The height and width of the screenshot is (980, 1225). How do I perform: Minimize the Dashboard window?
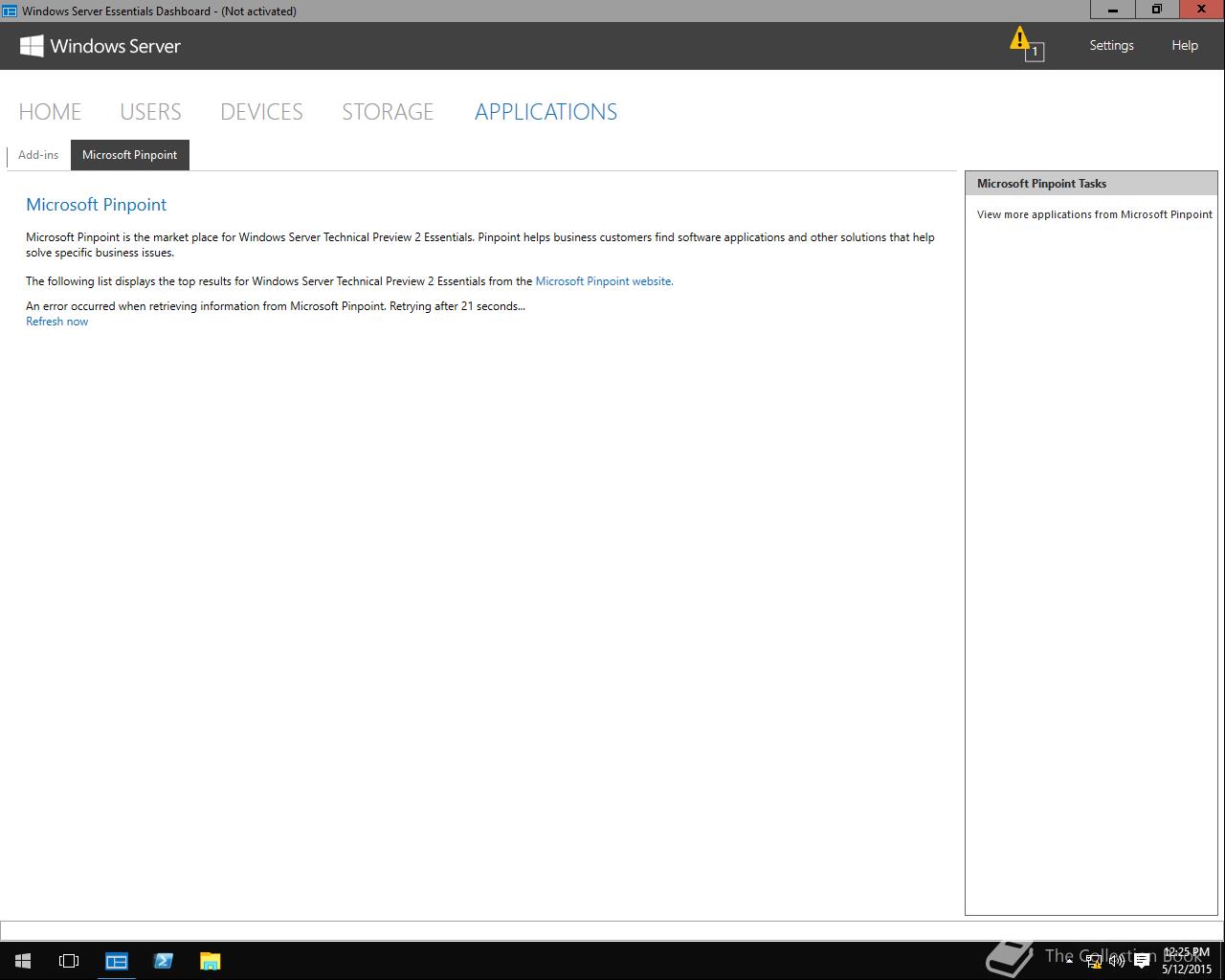coord(1113,10)
